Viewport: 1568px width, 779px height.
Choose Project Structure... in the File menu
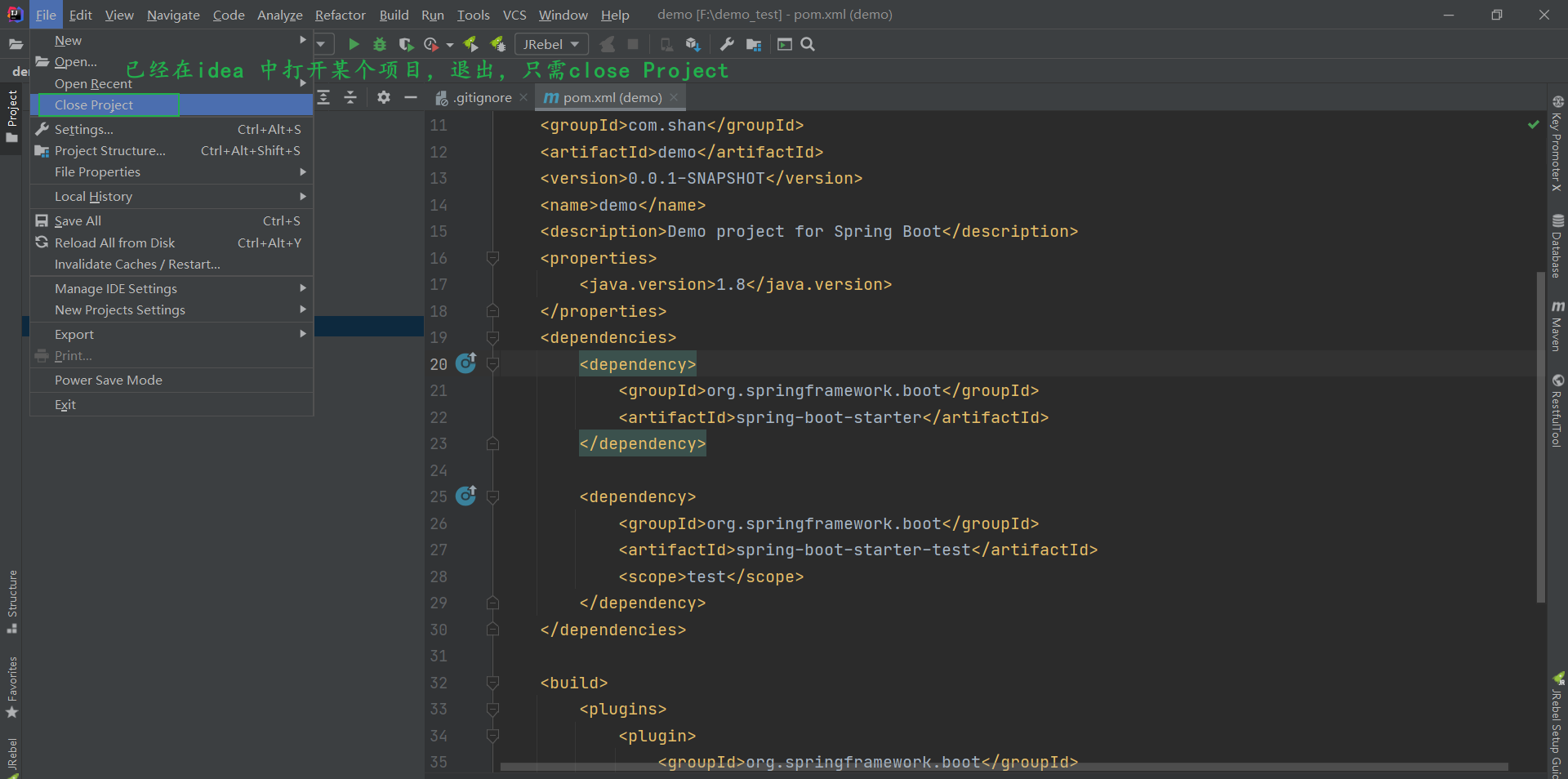171,150
